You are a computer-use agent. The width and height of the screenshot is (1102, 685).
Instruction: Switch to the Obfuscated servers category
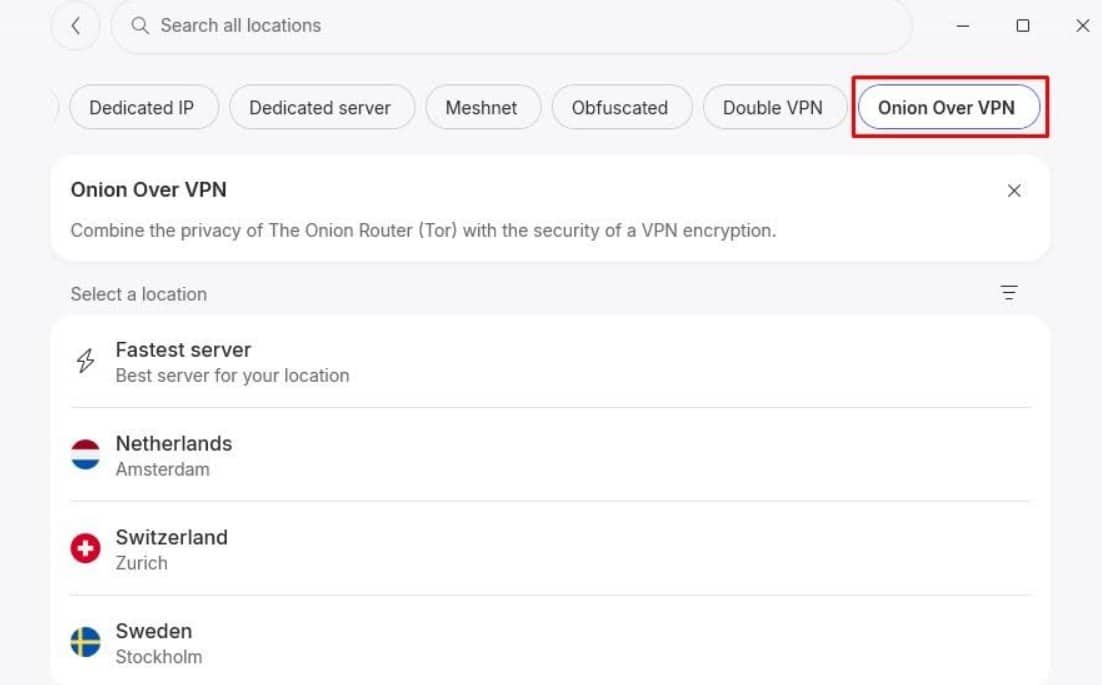click(x=621, y=107)
